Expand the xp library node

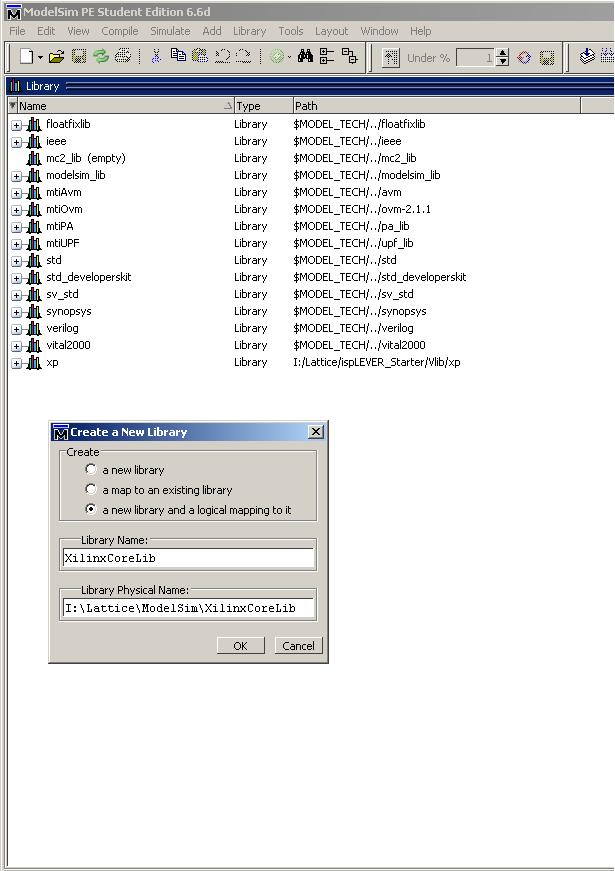click(x=17, y=363)
